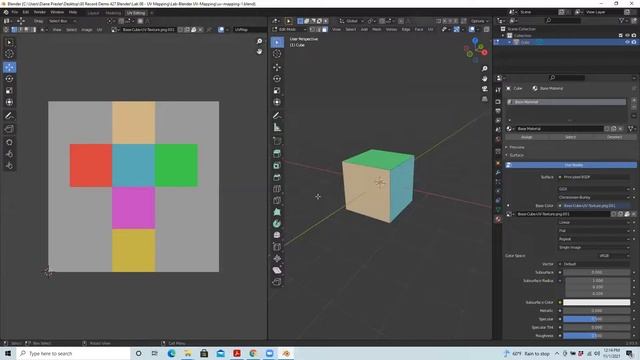Click the material Select button
This screenshot has height=360, width=640.
point(570,137)
